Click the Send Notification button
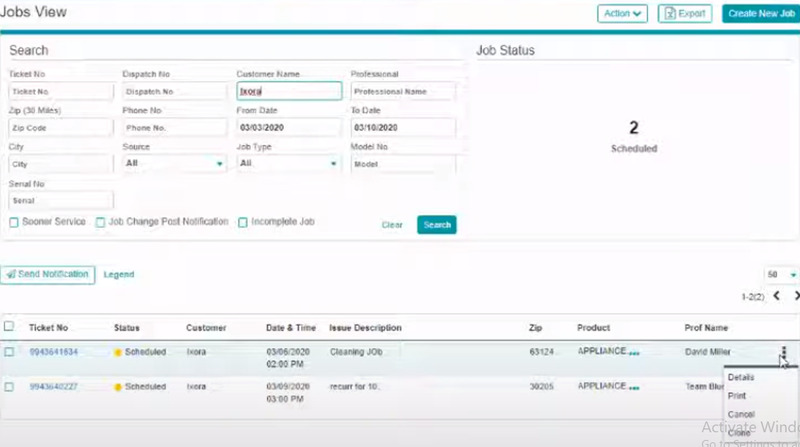This screenshot has height=447, width=800. click(x=47, y=275)
